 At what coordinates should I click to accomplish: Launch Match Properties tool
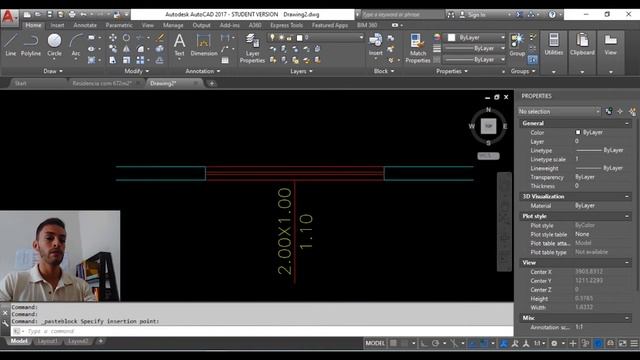pos(418,48)
